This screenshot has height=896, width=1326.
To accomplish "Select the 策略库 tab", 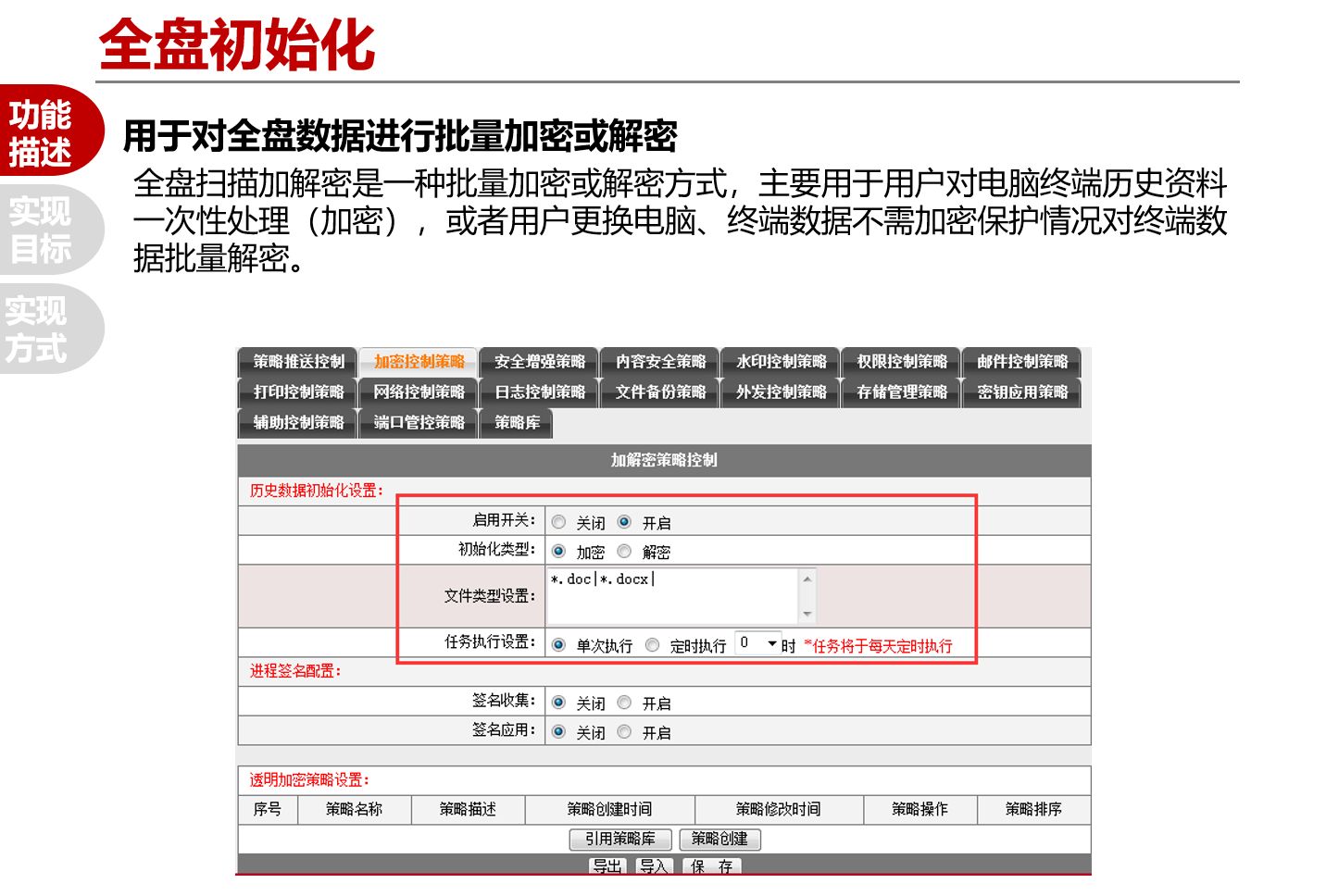I will (x=517, y=423).
